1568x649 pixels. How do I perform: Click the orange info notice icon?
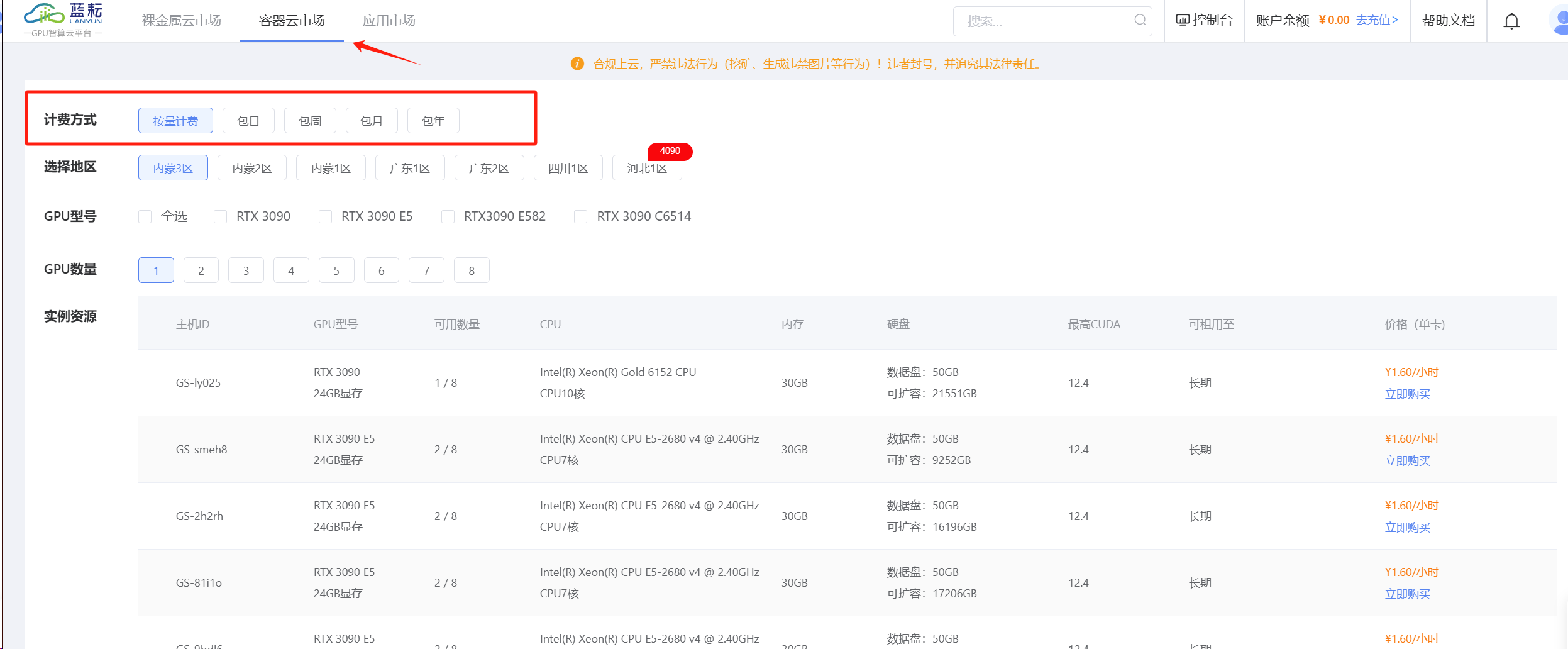[x=577, y=64]
